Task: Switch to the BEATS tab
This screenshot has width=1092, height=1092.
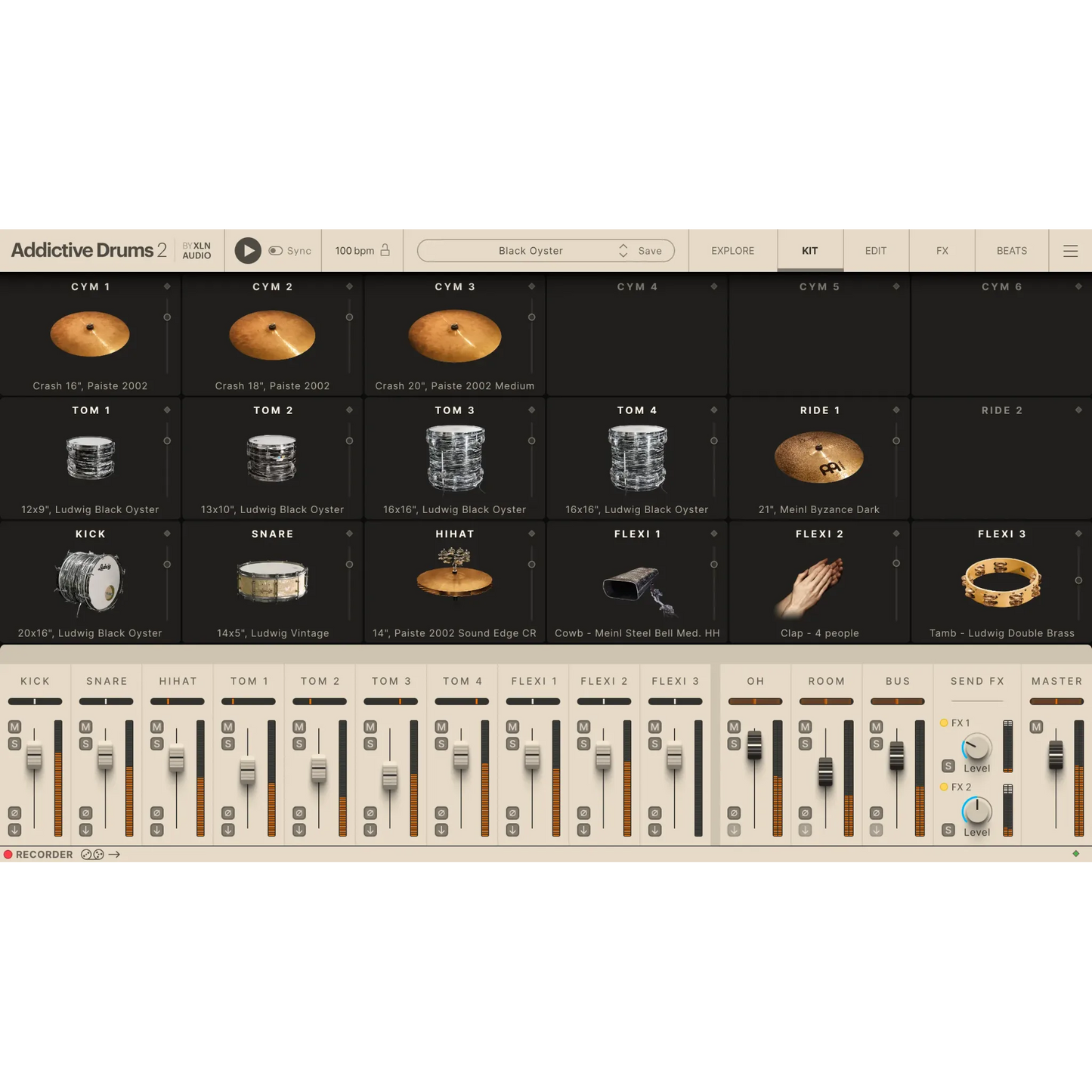Action: pyautogui.click(x=1010, y=250)
